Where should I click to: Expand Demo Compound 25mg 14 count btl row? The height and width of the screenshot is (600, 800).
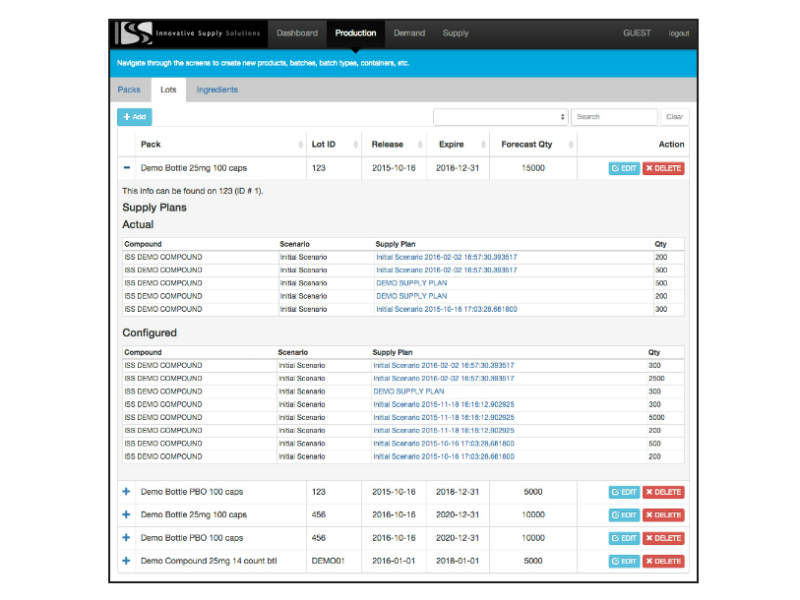126,561
